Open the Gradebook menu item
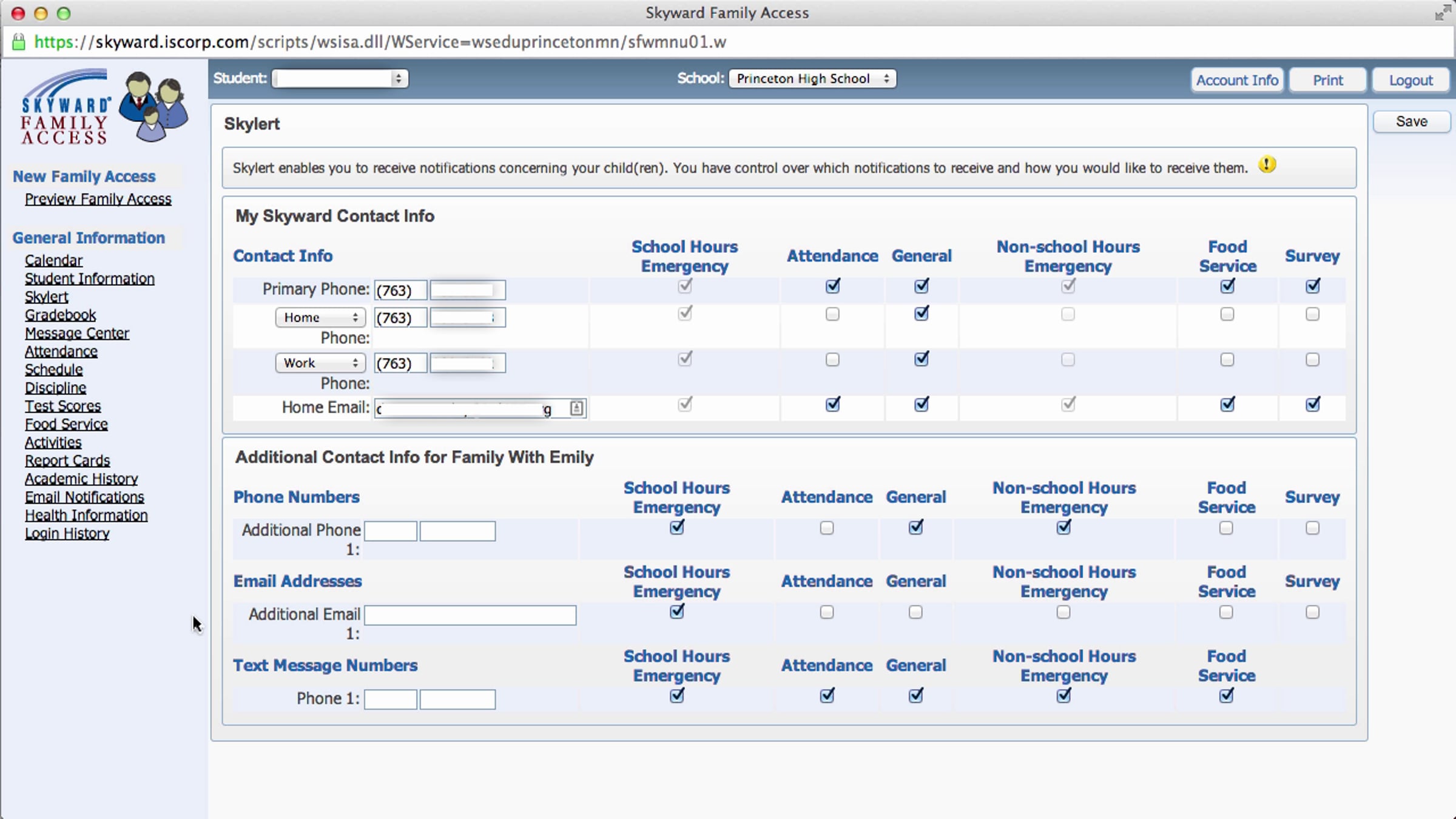This screenshot has height=819, width=1456. (x=60, y=315)
